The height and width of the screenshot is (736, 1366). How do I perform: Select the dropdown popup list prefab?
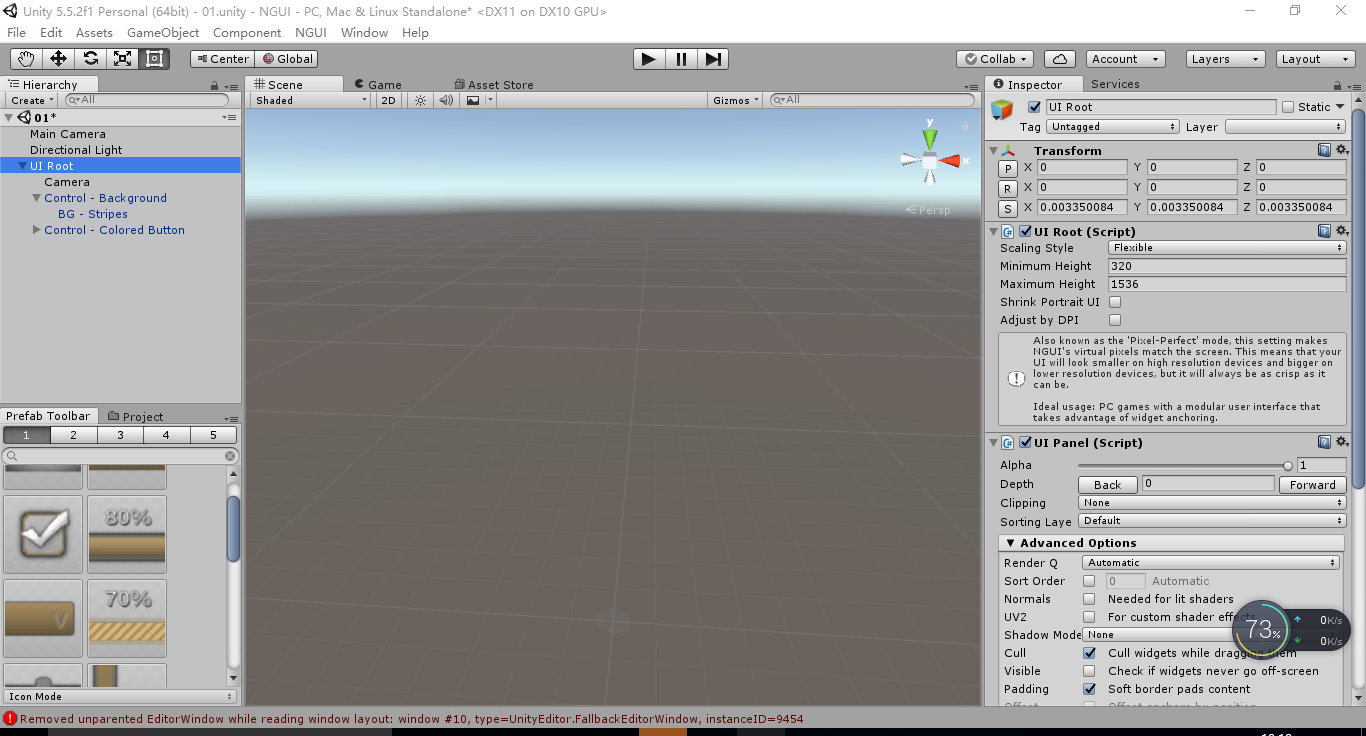click(43, 617)
